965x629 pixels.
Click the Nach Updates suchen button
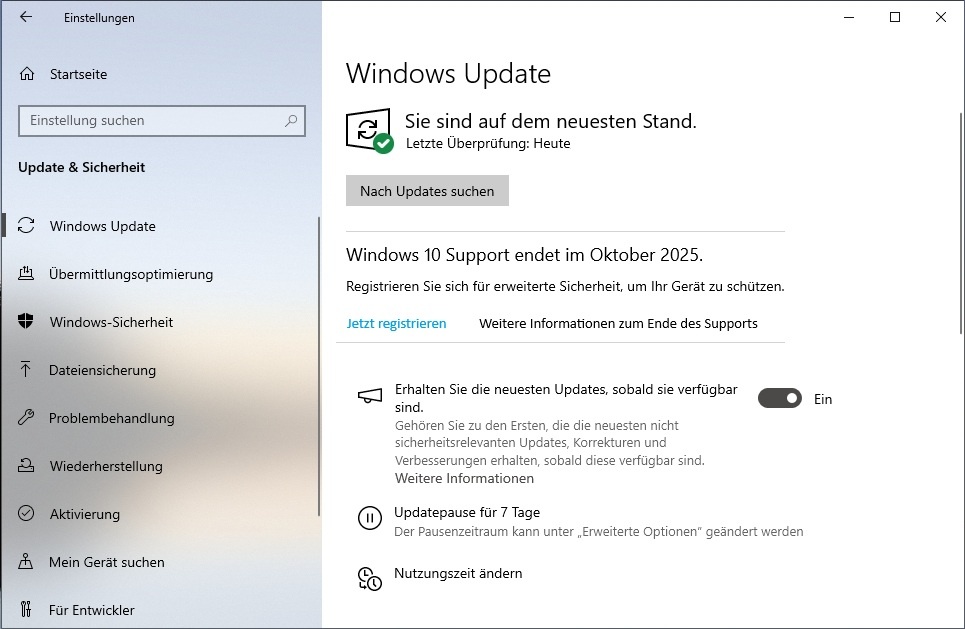pos(427,191)
